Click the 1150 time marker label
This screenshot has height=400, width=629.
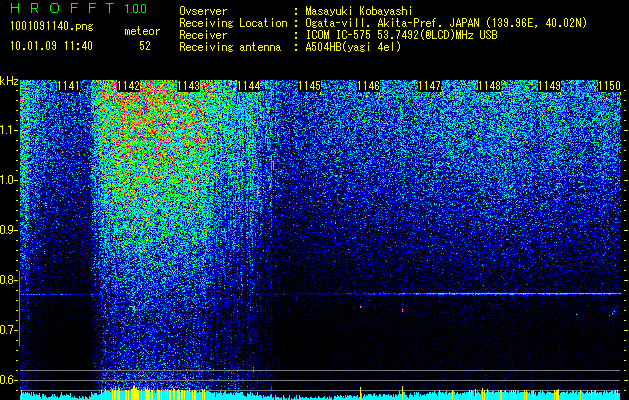coord(609,86)
